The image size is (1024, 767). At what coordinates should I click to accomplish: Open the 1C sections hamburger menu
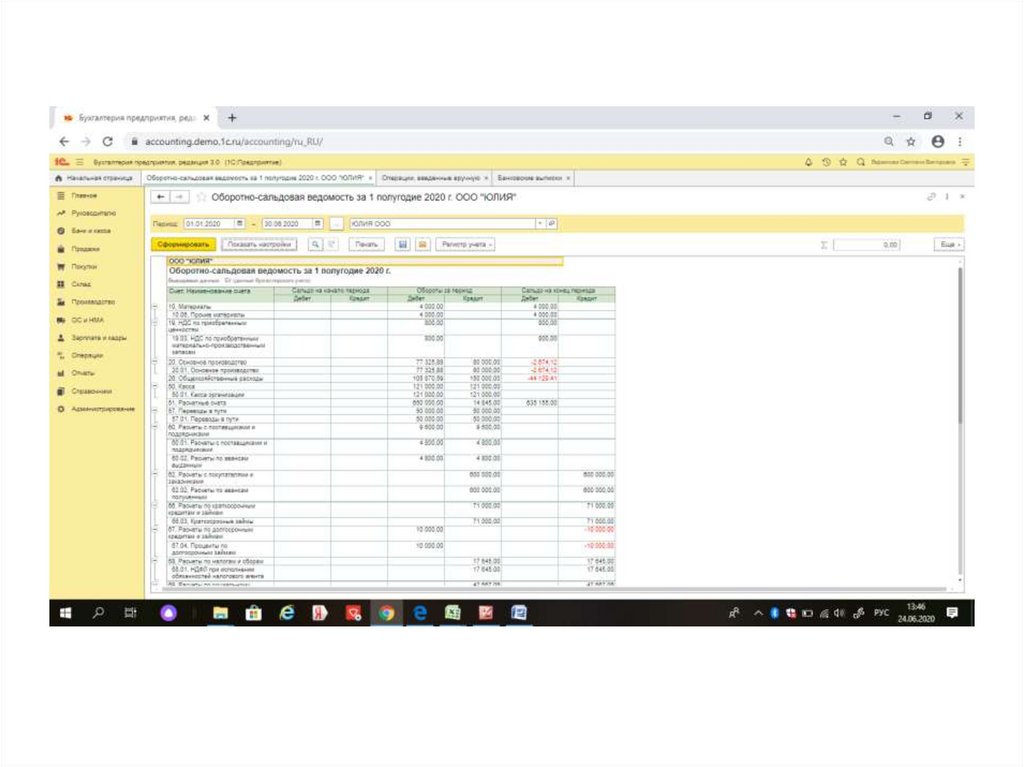tap(80, 162)
